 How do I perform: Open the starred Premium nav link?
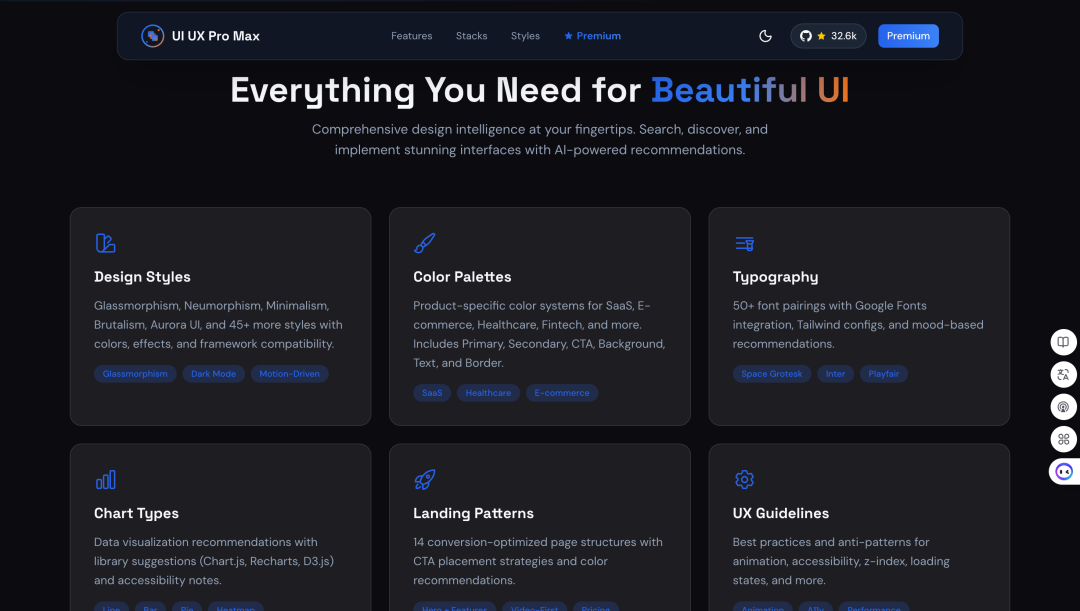tap(592, 36)
